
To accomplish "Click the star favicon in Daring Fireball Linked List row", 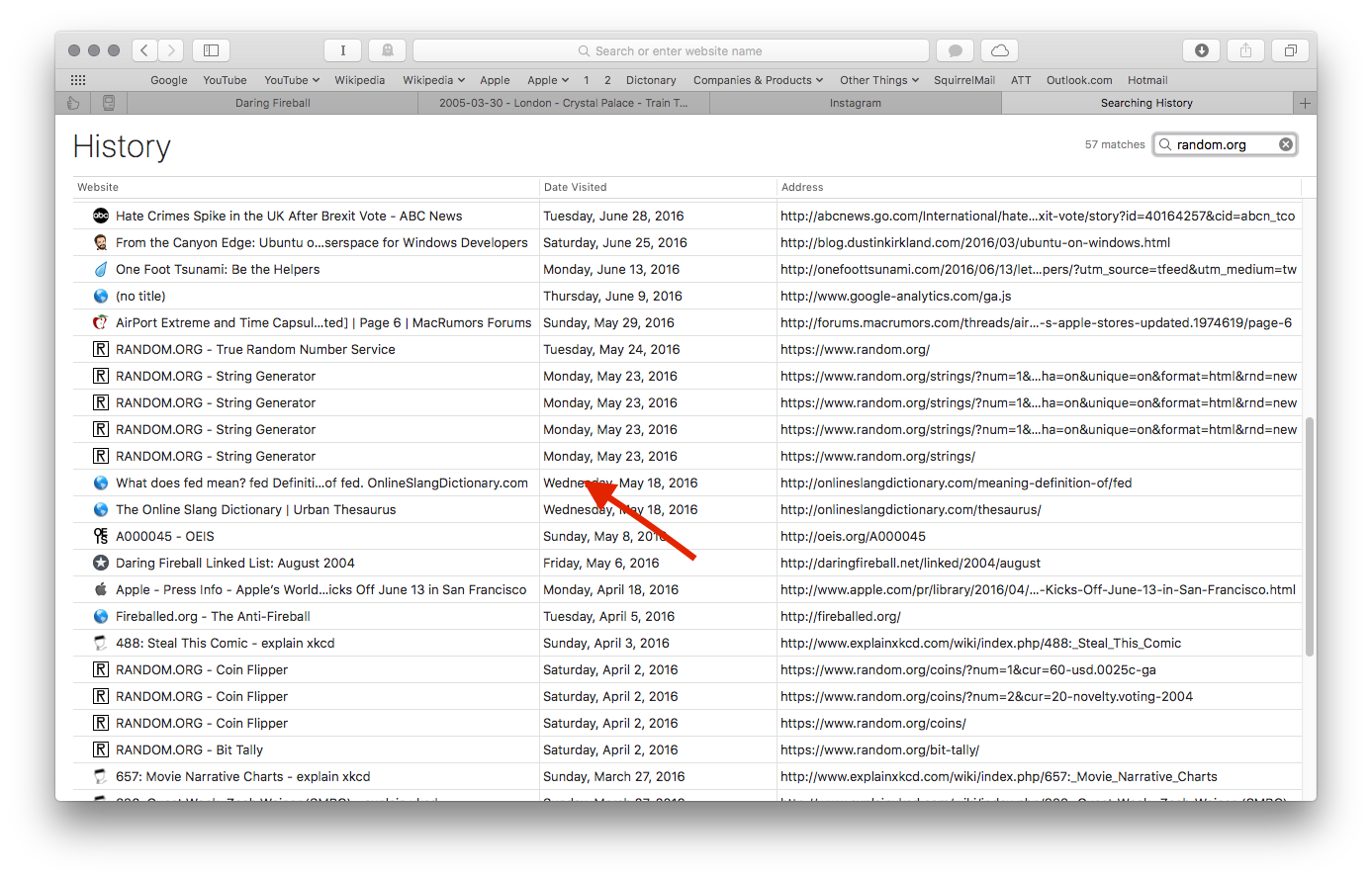I will (101, 563).
